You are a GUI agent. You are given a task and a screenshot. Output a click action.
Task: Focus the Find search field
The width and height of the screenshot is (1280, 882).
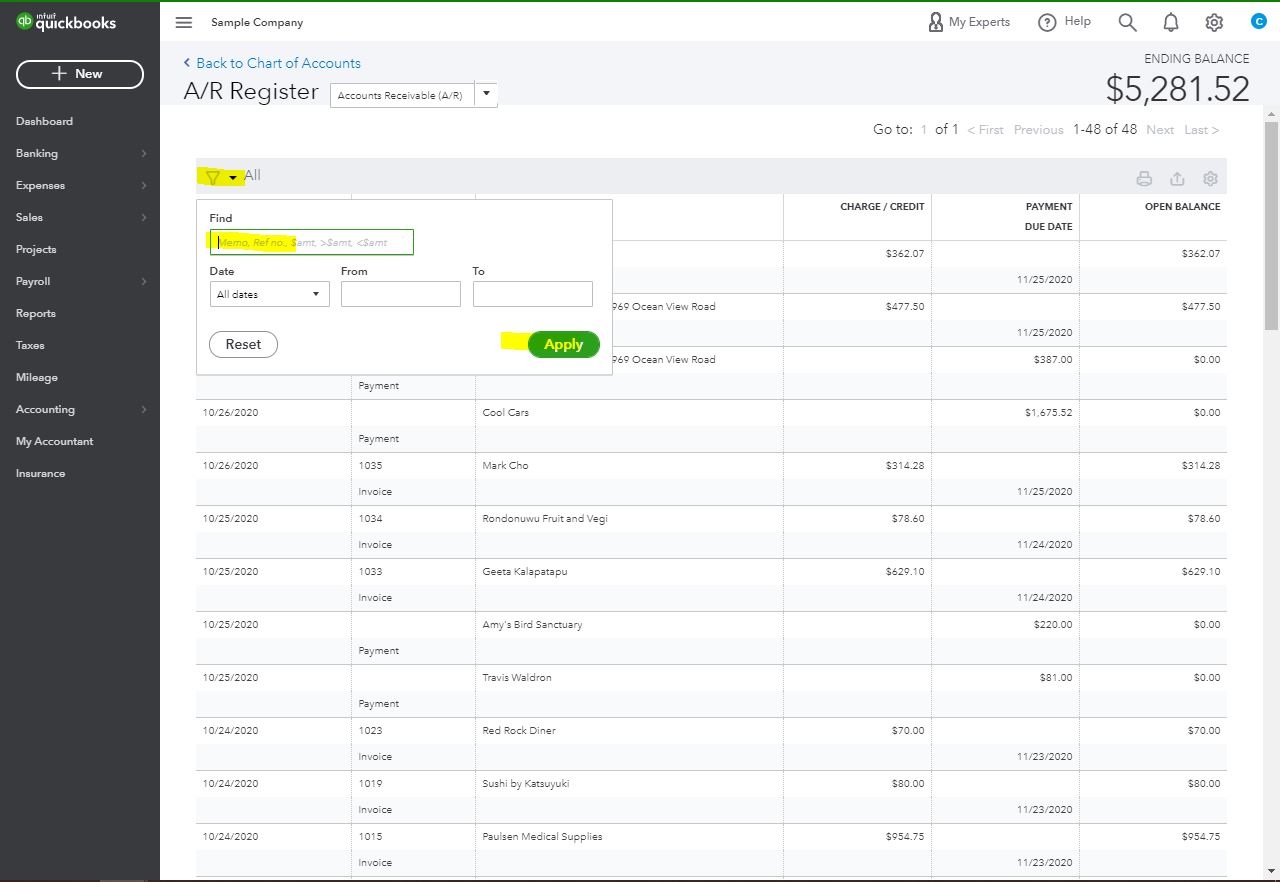coord(311,242)
